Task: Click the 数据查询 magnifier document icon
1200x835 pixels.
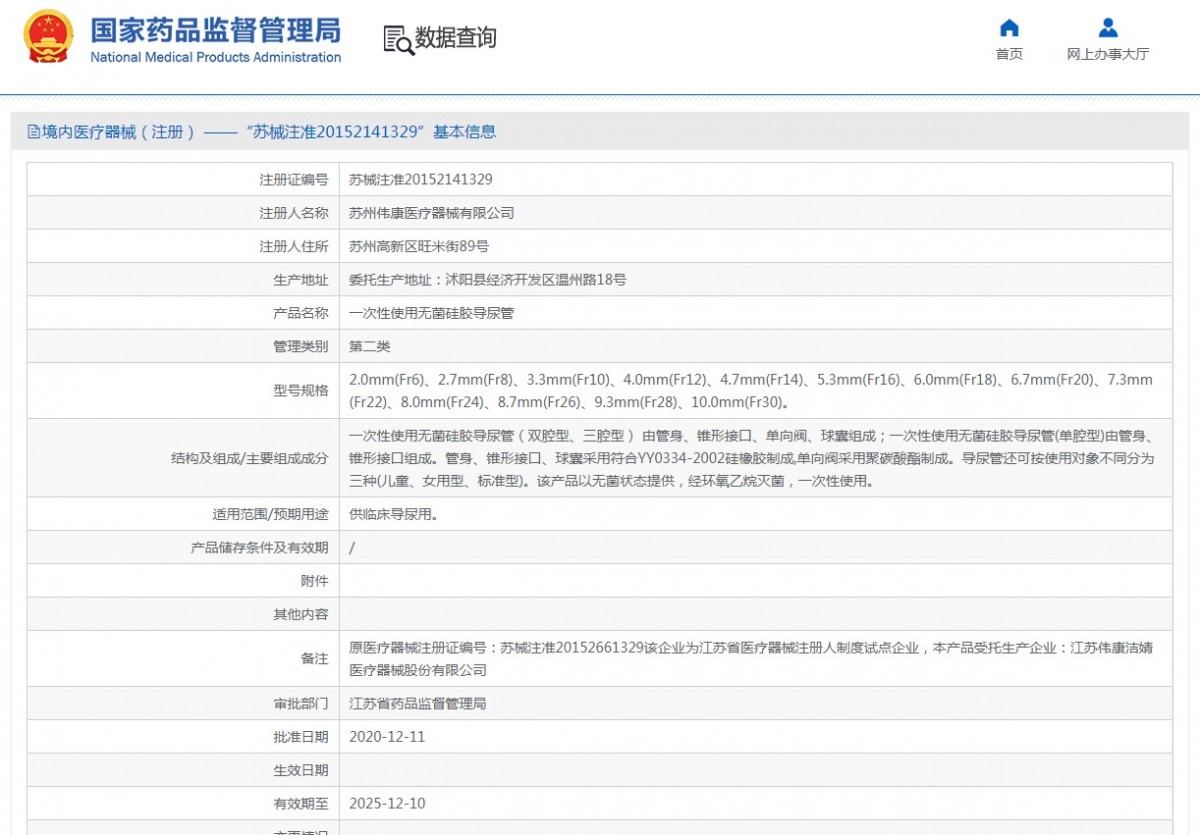Action: 398,39
